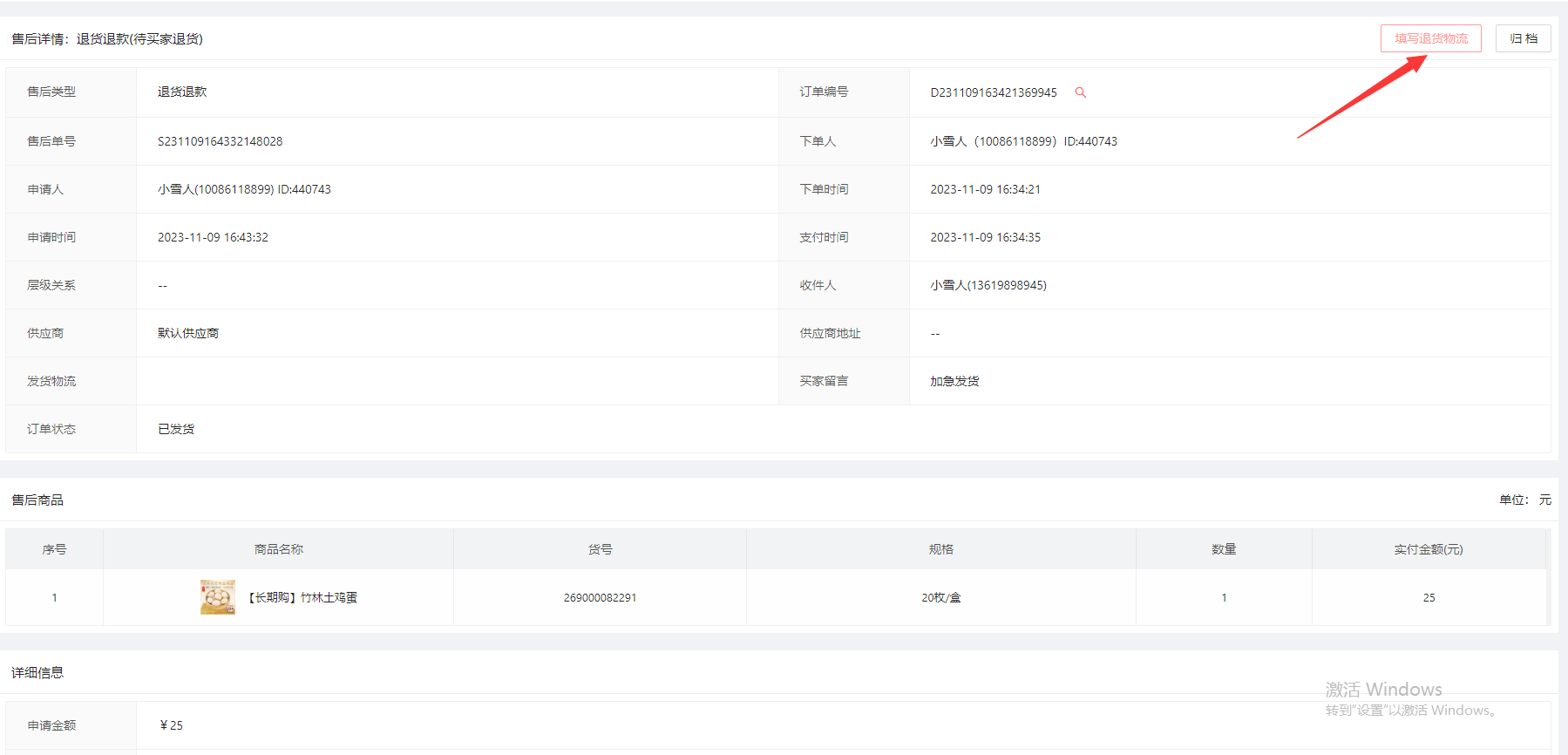Click the 实付金额(元) column header
Screen dimensions: 1568x755
[1428, 549]
